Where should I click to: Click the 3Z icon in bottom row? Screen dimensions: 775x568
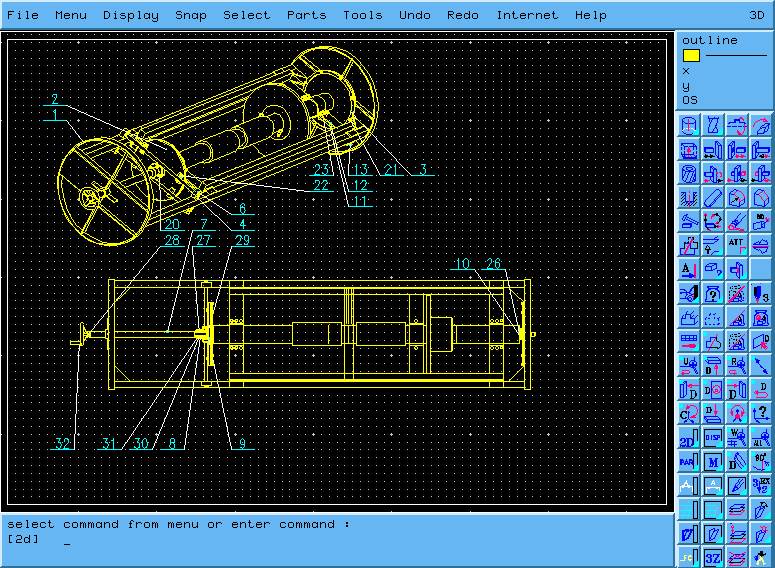point(713,558)
